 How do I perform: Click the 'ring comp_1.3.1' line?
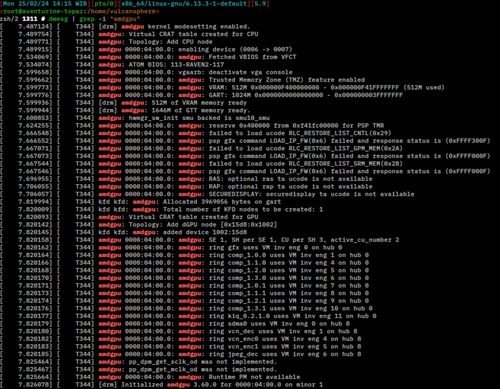coord(290,309)
